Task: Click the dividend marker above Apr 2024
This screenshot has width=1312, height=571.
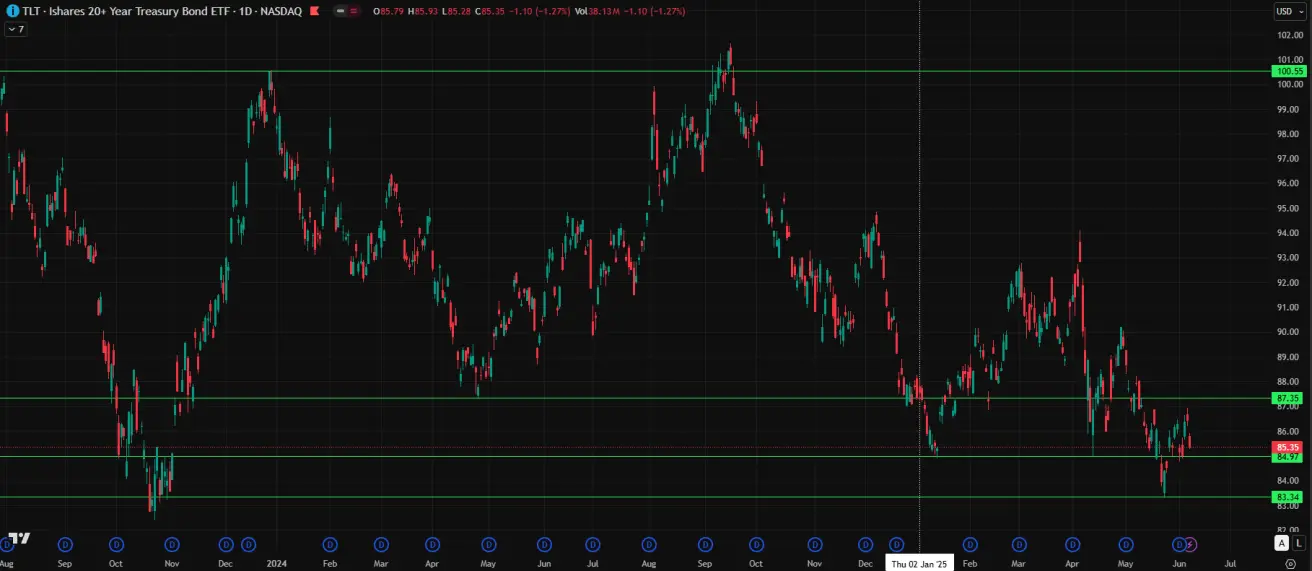Action: [x=432, y=544]
